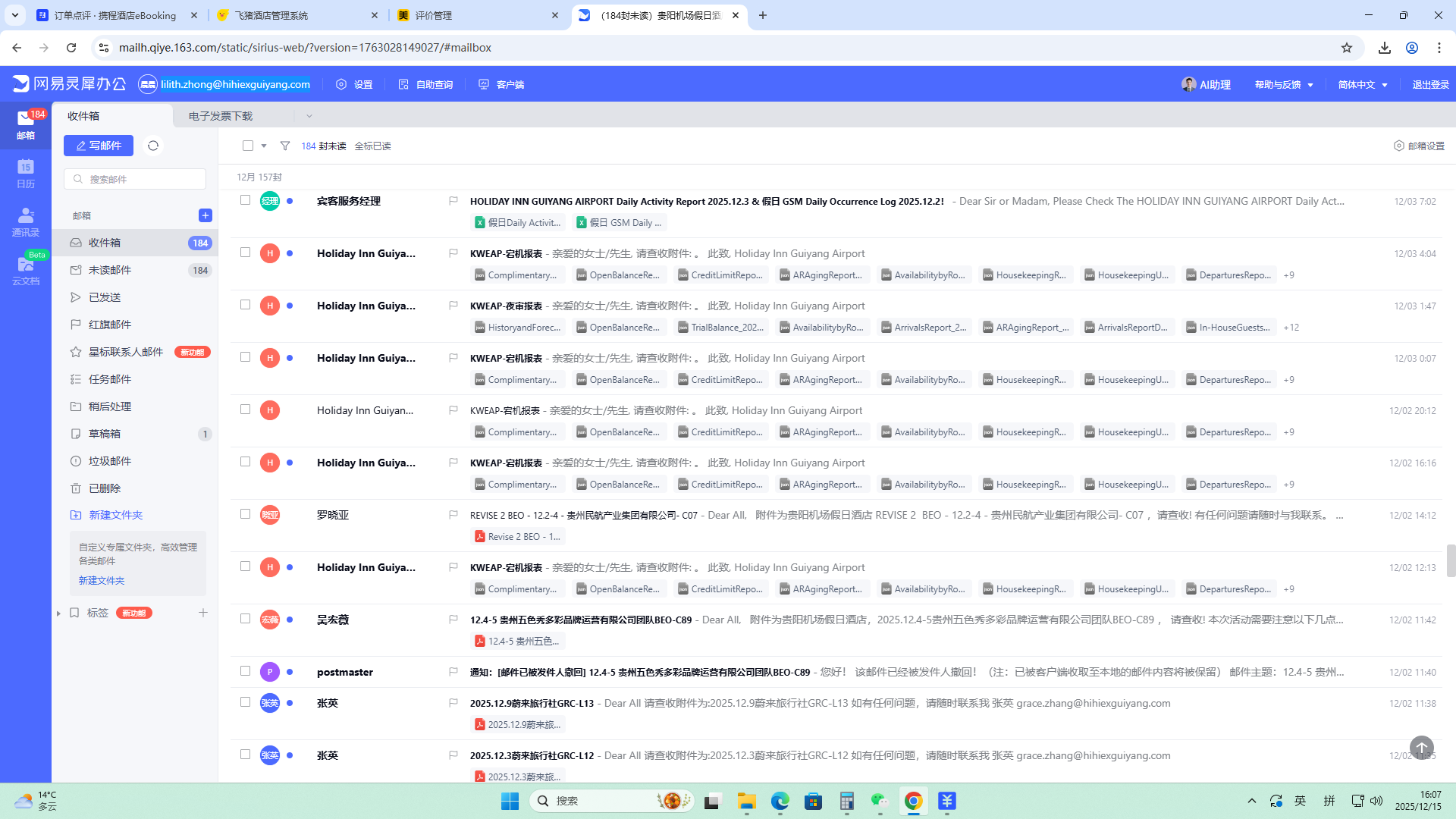Click the blue plus icon next to 邮箱

tap(205, 215)
